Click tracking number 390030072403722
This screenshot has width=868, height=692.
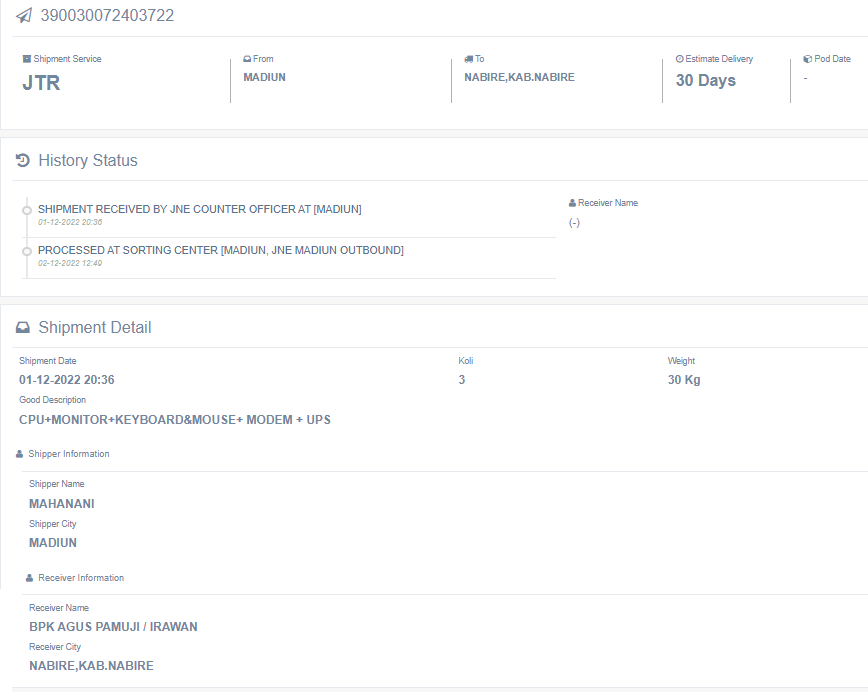[107, 16]
